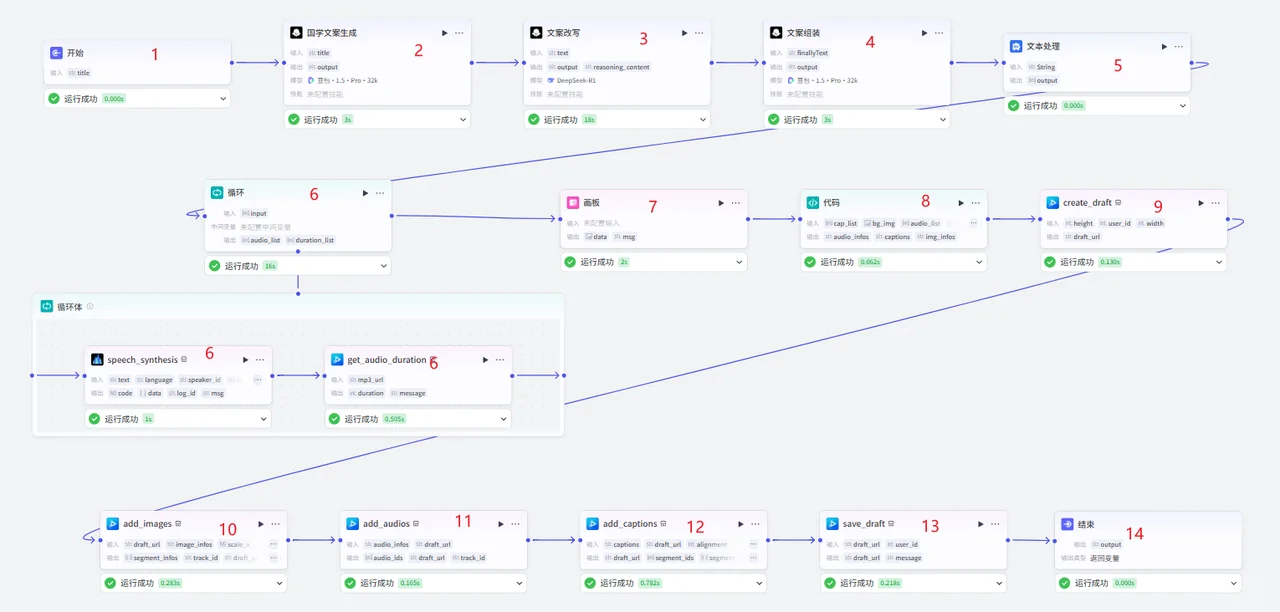Run the create_draft node via play icon

[1201, 202]
